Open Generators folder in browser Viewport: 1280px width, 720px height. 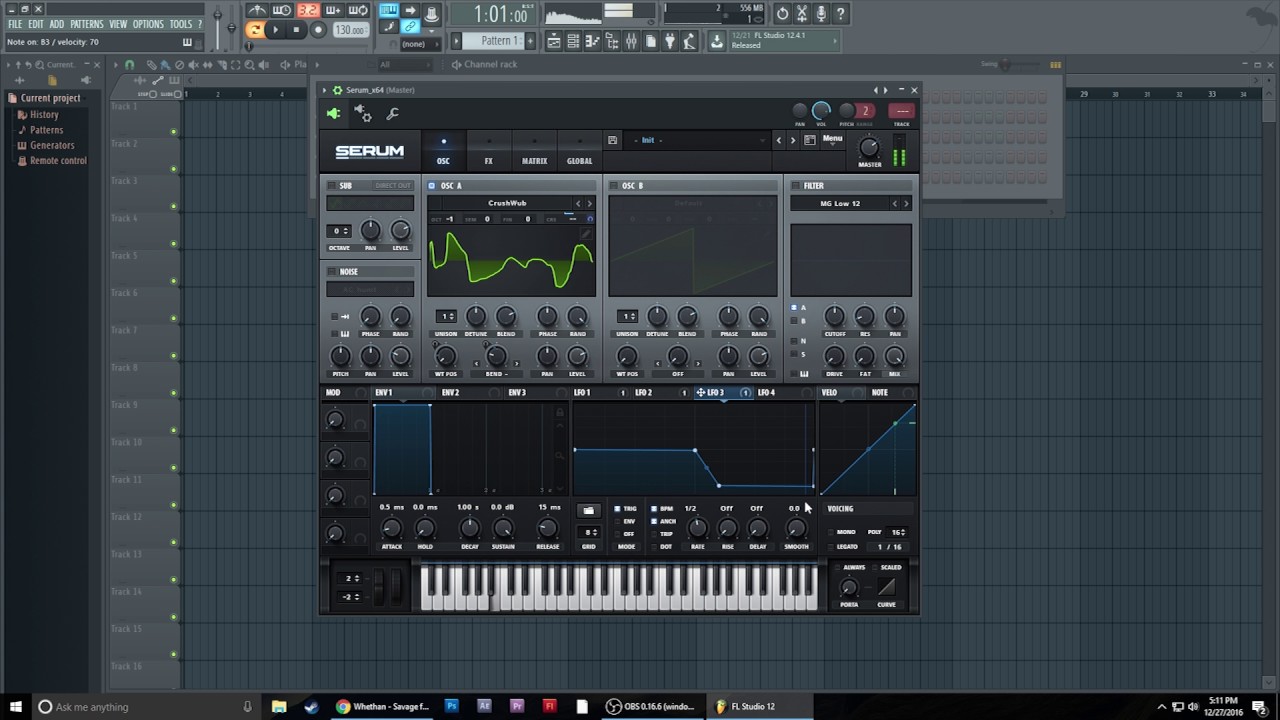pos(51,145)
